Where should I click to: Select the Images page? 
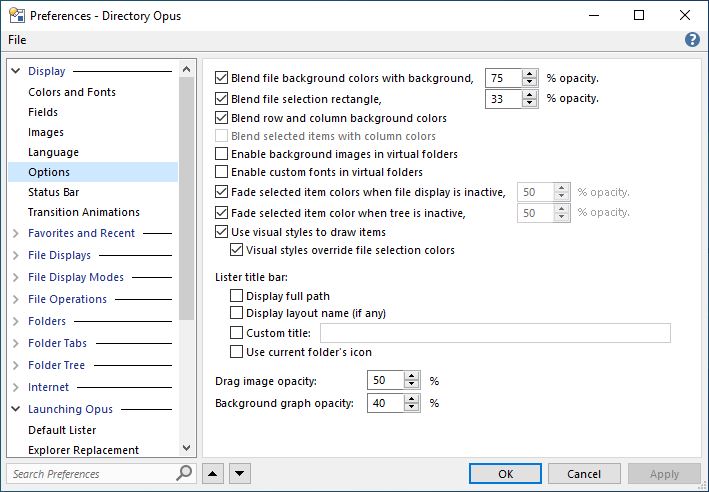[46, 132]
